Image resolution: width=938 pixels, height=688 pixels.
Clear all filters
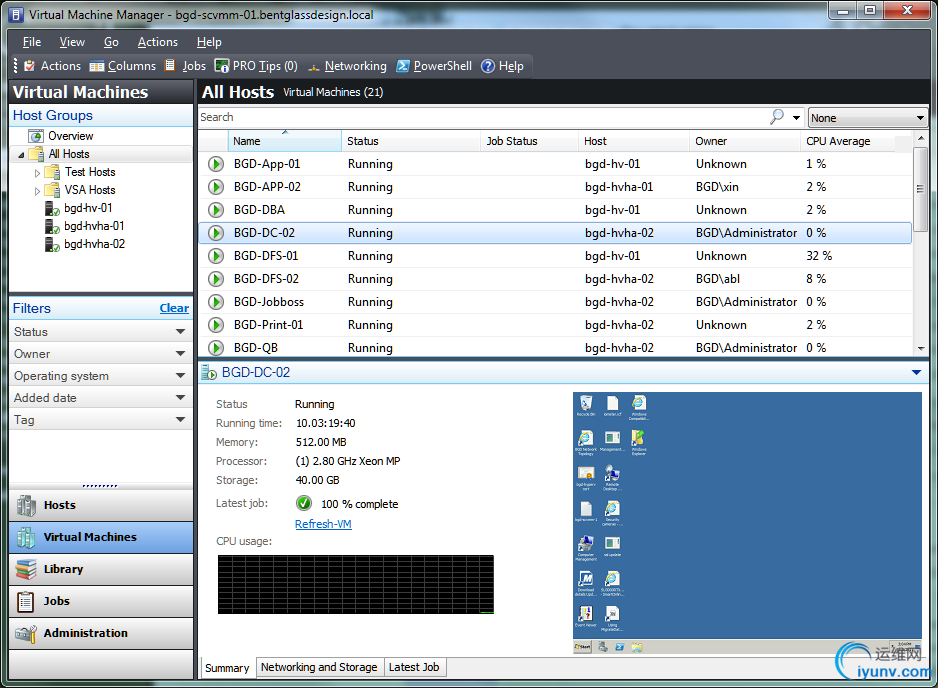coord(174,308)
